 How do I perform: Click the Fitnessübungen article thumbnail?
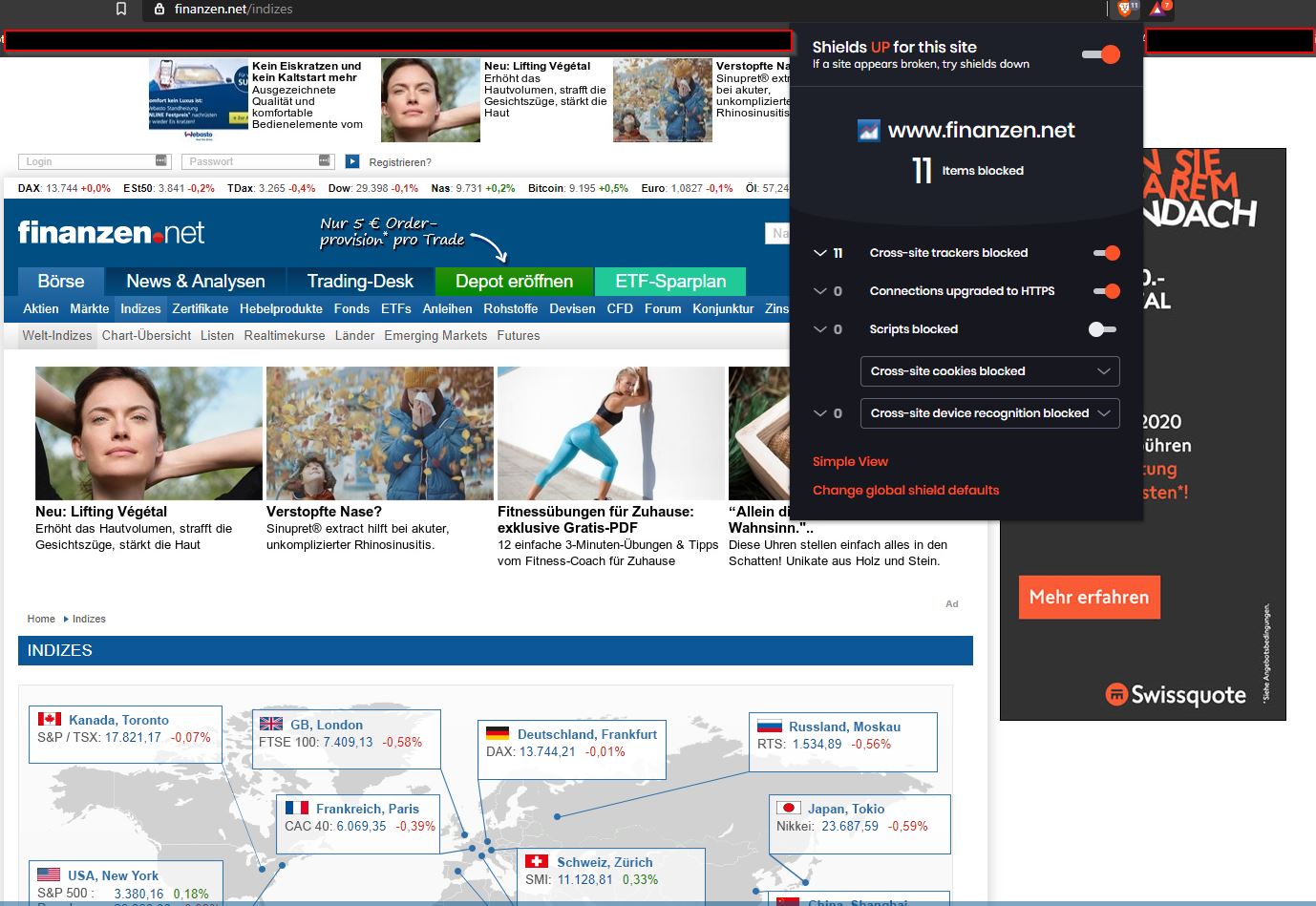click(611, 433)
